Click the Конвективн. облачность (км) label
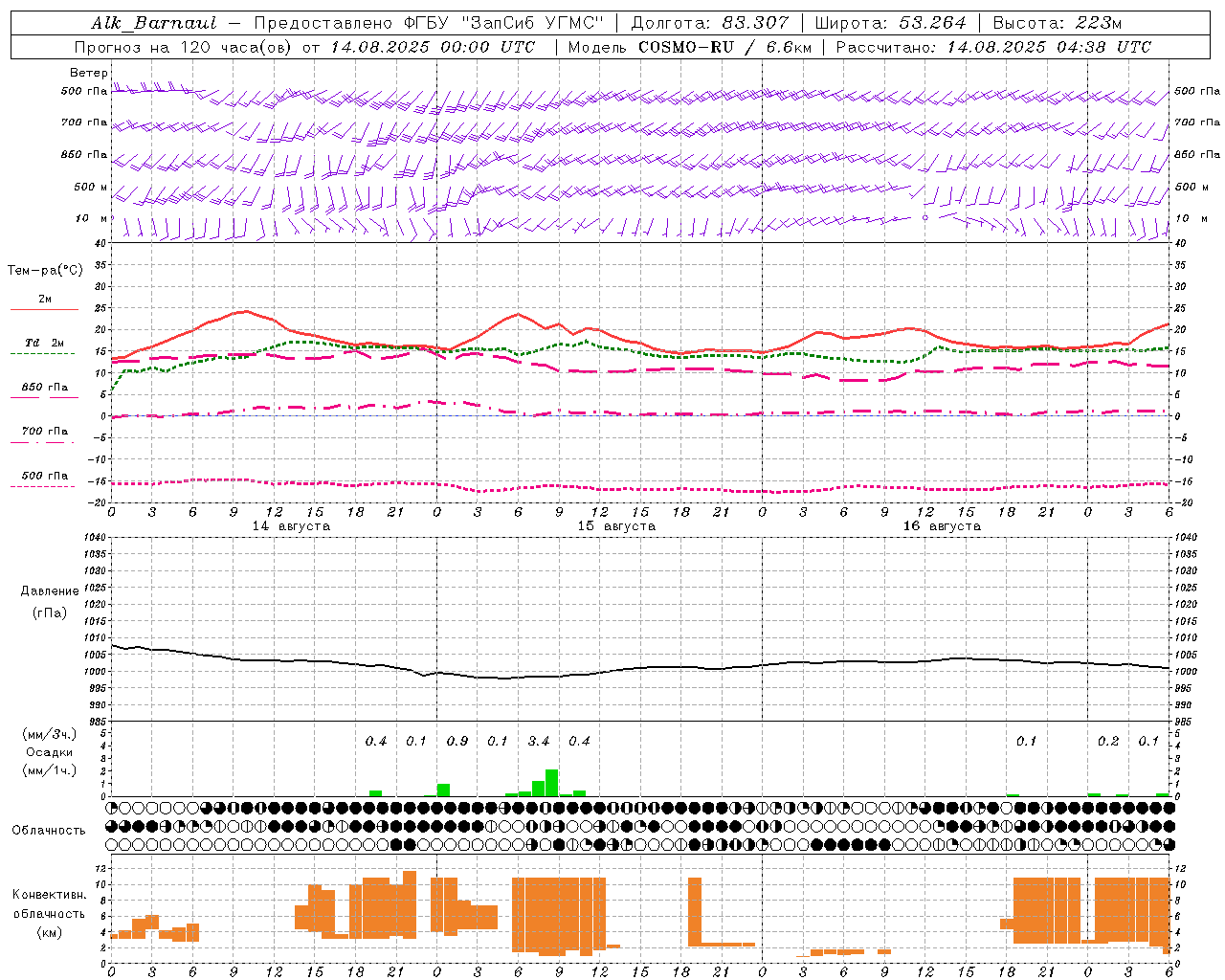The width and height of the screenshot is (1225, 980). 49,914
